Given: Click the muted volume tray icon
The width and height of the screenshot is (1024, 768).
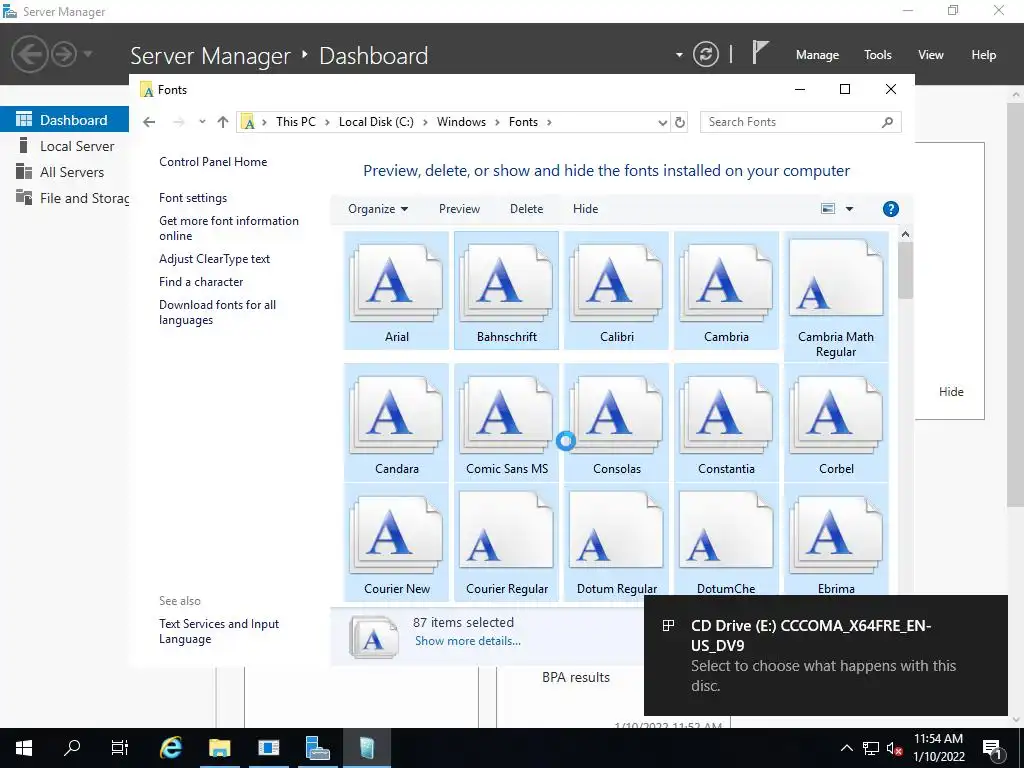Looking at the screenshot, I should pos(895,748).
